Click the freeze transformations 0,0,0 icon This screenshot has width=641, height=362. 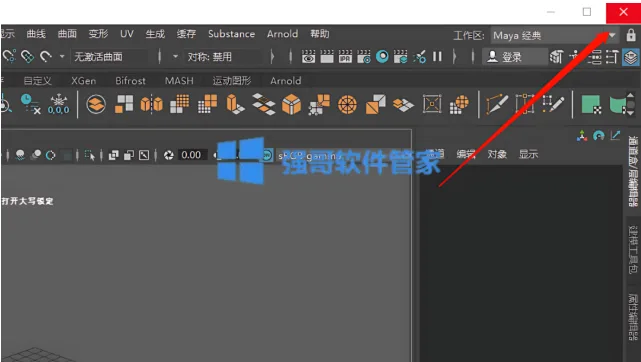point(58,104)
